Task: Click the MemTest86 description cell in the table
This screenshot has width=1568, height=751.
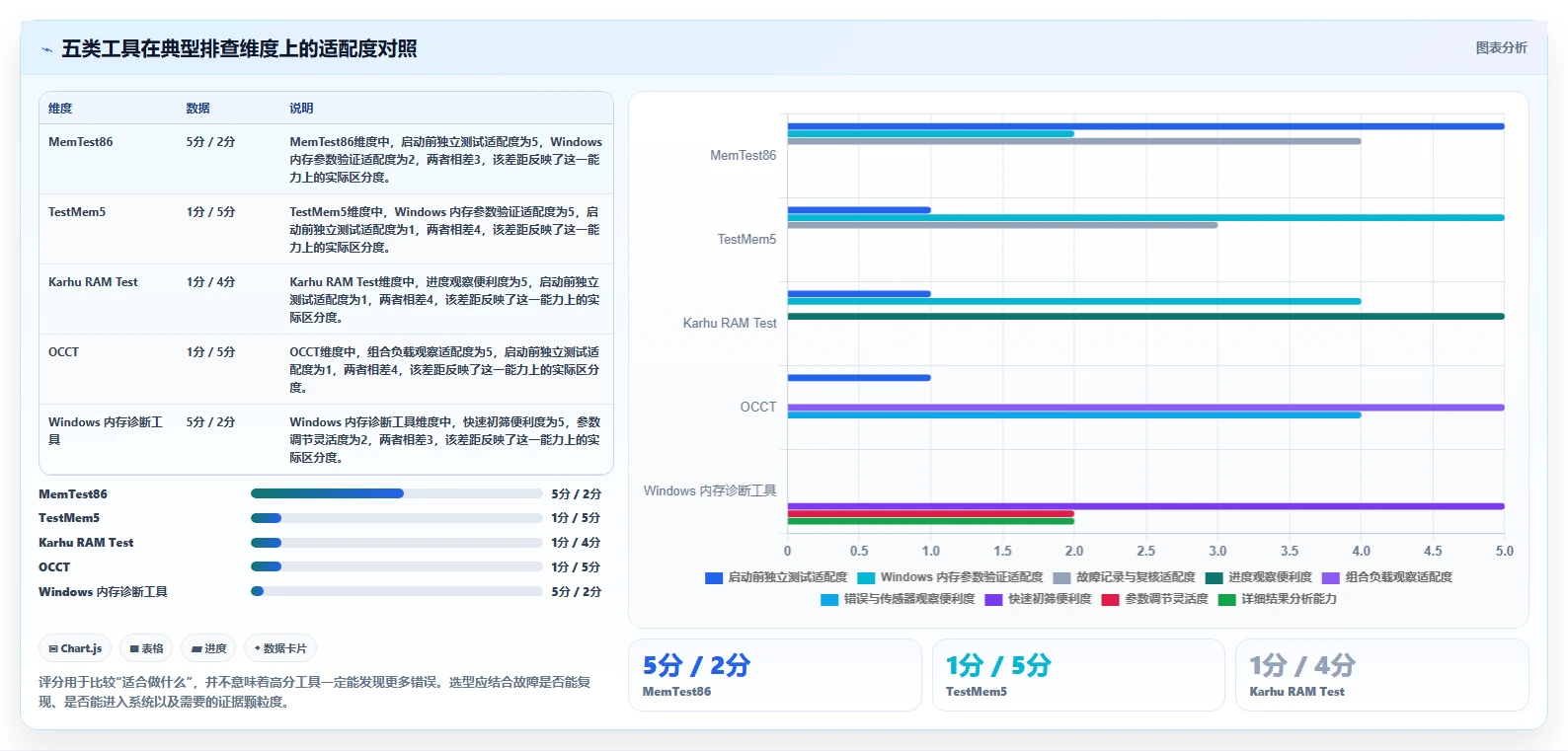Action: [445, 160]
